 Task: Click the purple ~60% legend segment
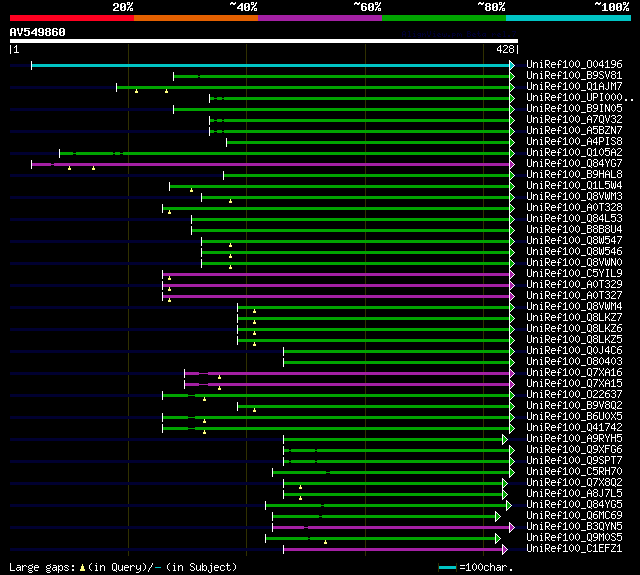(x=320, y=18)
